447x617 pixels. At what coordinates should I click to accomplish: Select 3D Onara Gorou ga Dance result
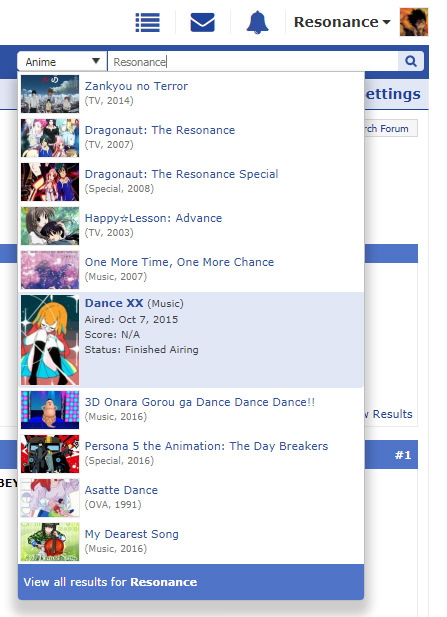point(191,410)
